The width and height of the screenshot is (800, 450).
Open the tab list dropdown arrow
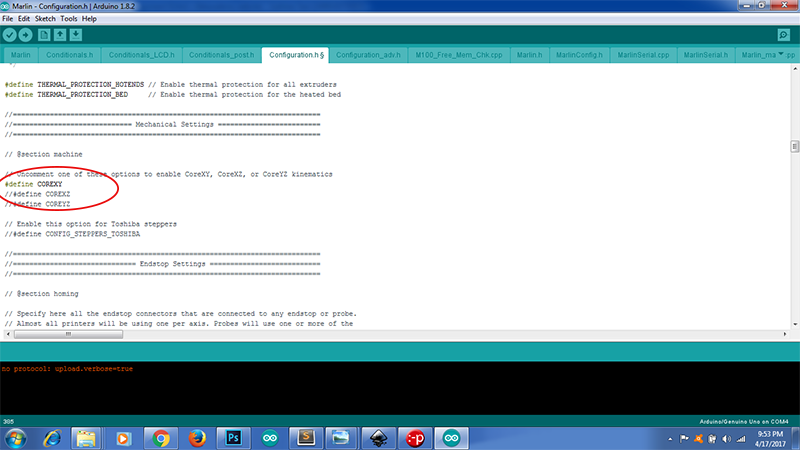pyautogui.click(x=781, y=54)
